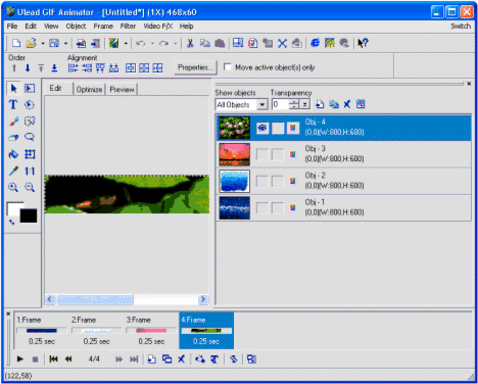Screen dimensions: 478x384
Task: Click the Properties... button
Action: [x=195, y=68]
